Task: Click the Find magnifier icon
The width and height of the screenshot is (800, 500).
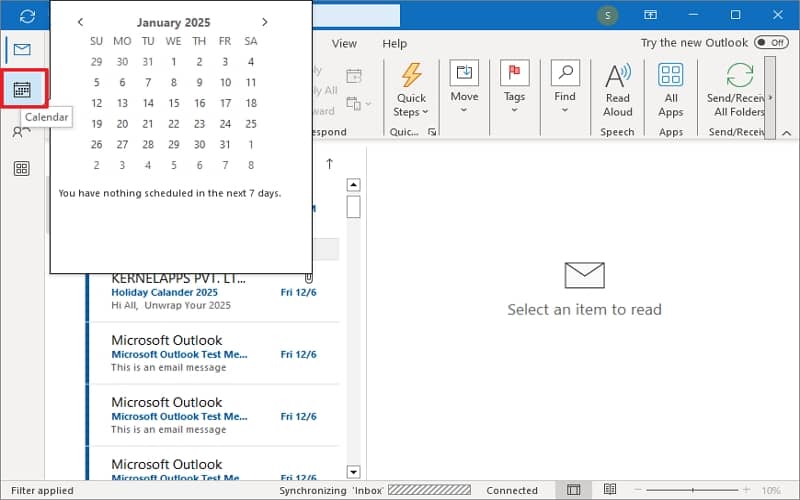Action: [565, 73]
